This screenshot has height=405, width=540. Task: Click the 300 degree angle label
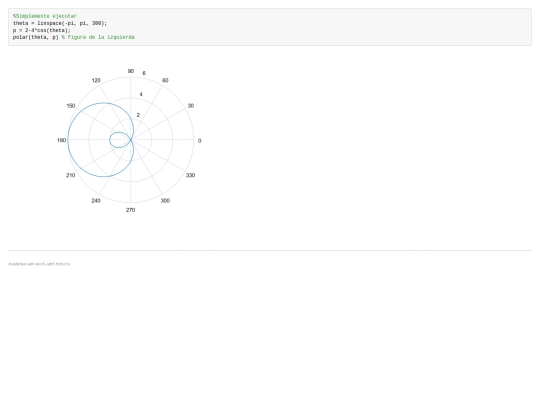[x=165, y=200]
